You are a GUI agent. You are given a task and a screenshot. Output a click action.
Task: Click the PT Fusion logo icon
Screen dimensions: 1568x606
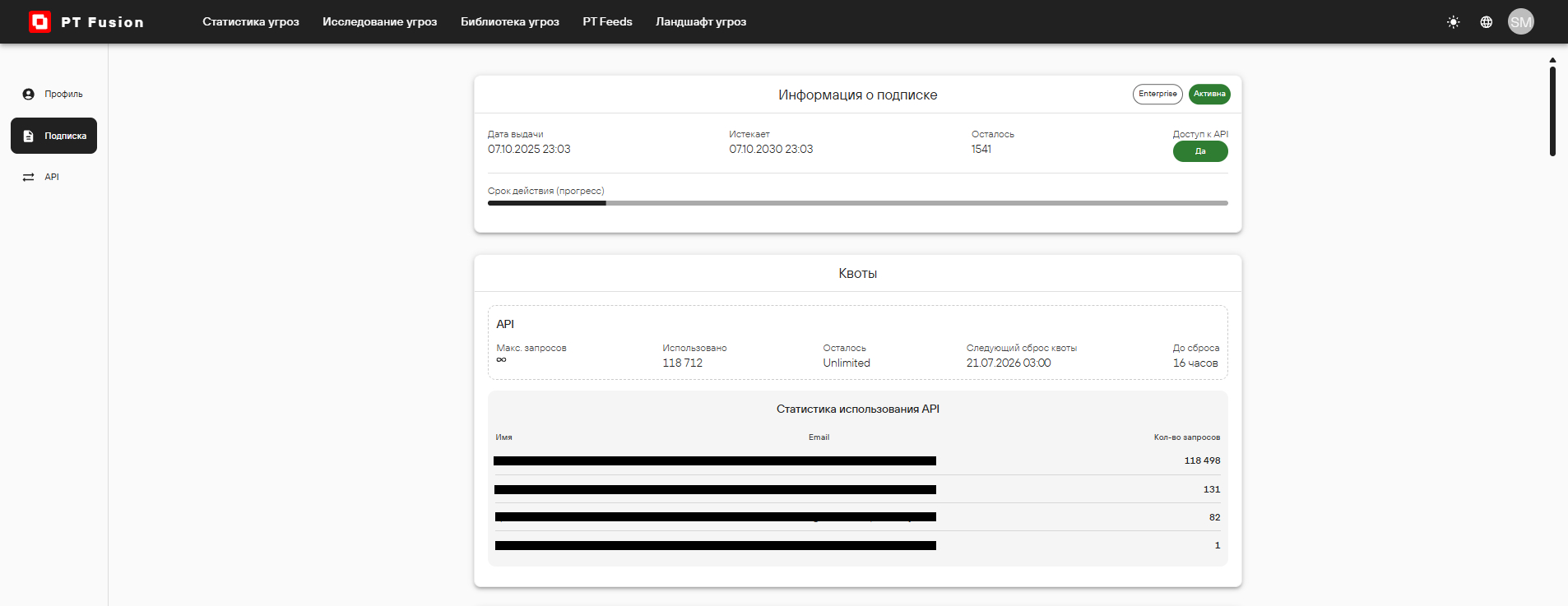[39, 21]
